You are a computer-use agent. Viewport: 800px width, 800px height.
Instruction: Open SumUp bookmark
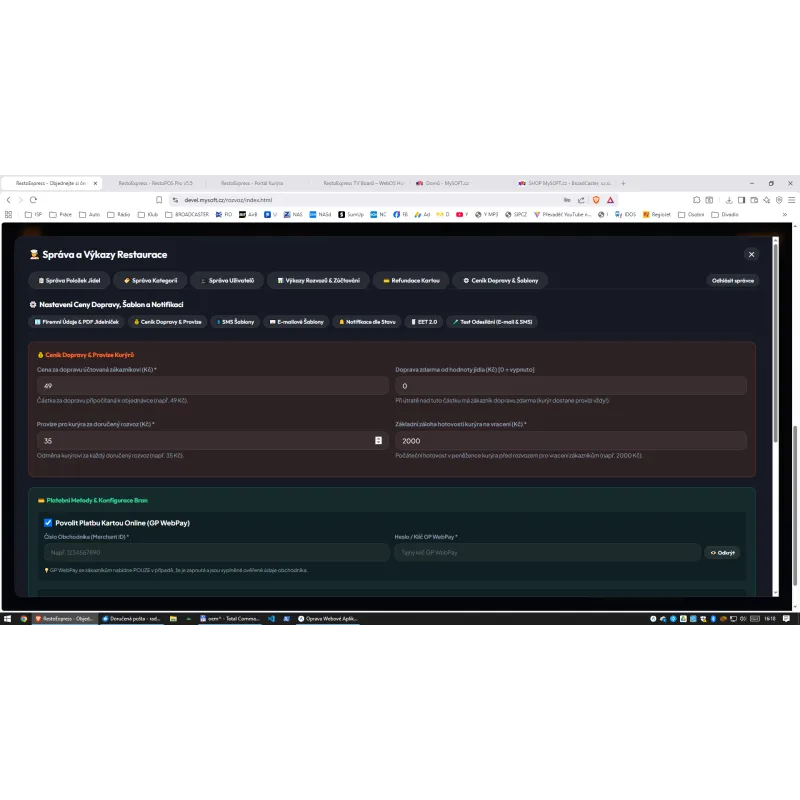tap(351, 214)
